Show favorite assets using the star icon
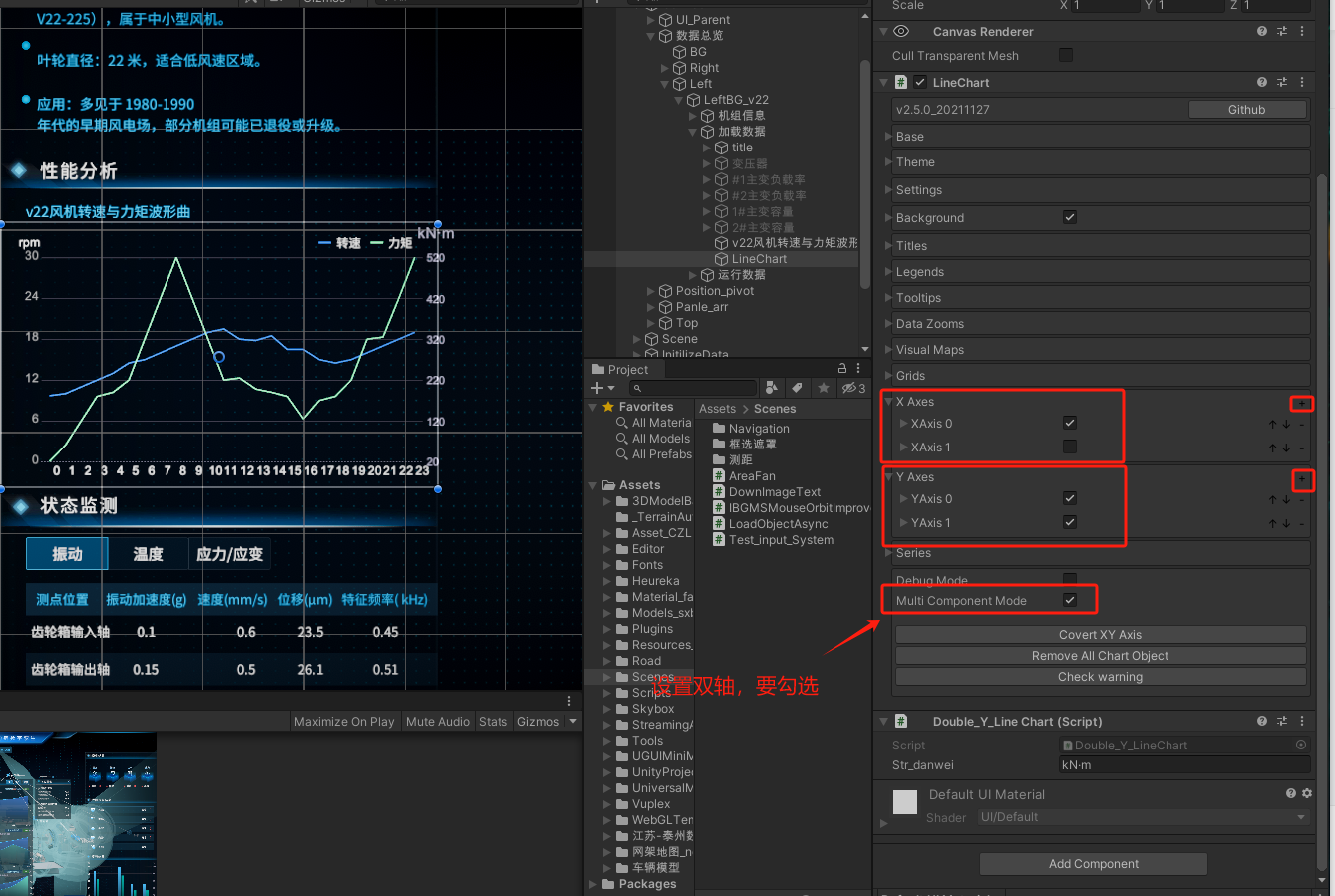Image resolution: width=1335 pixels, height=896 pixels. [821, 387]
